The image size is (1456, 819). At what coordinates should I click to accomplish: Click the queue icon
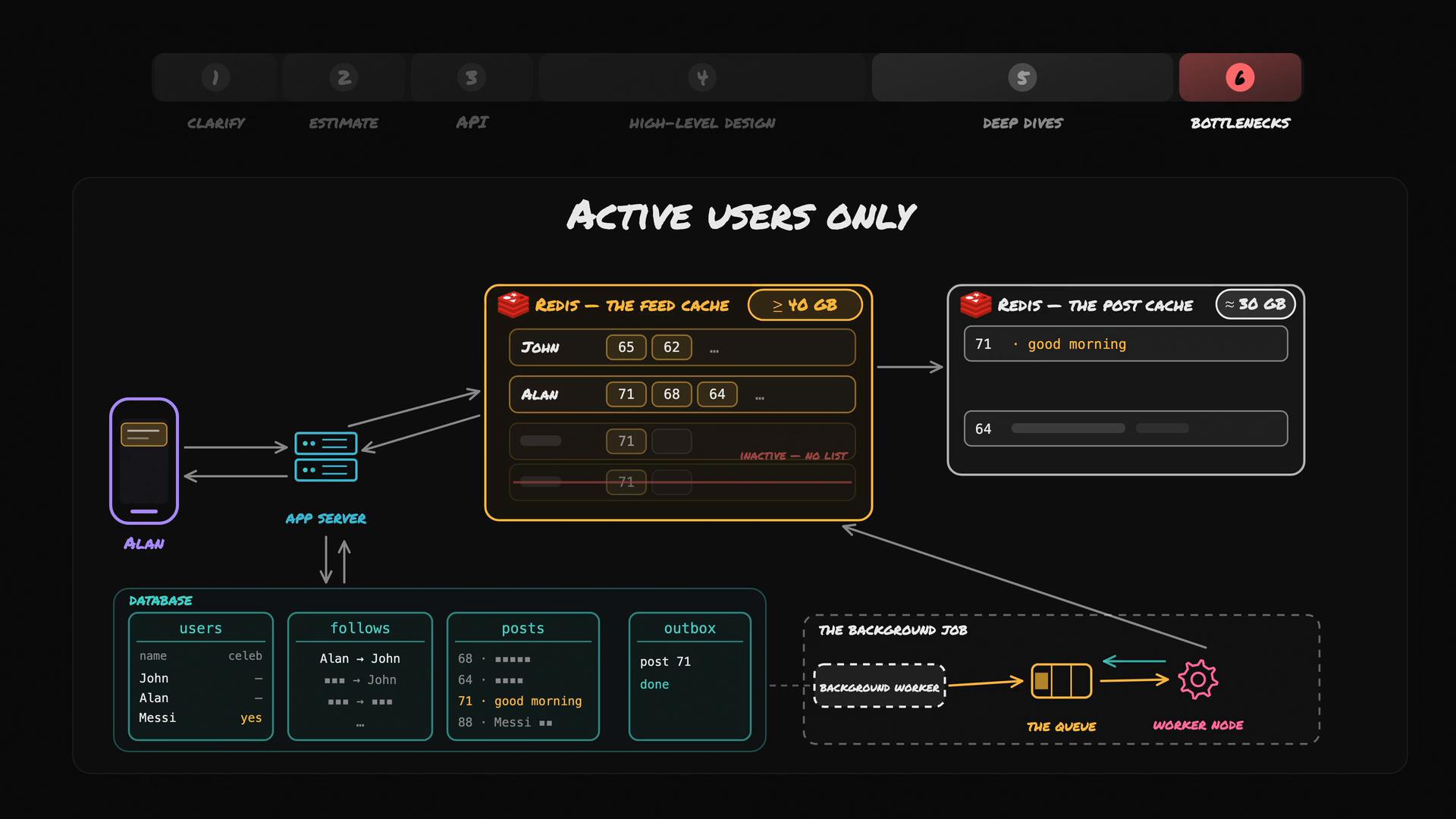[x=1062, y=680]
